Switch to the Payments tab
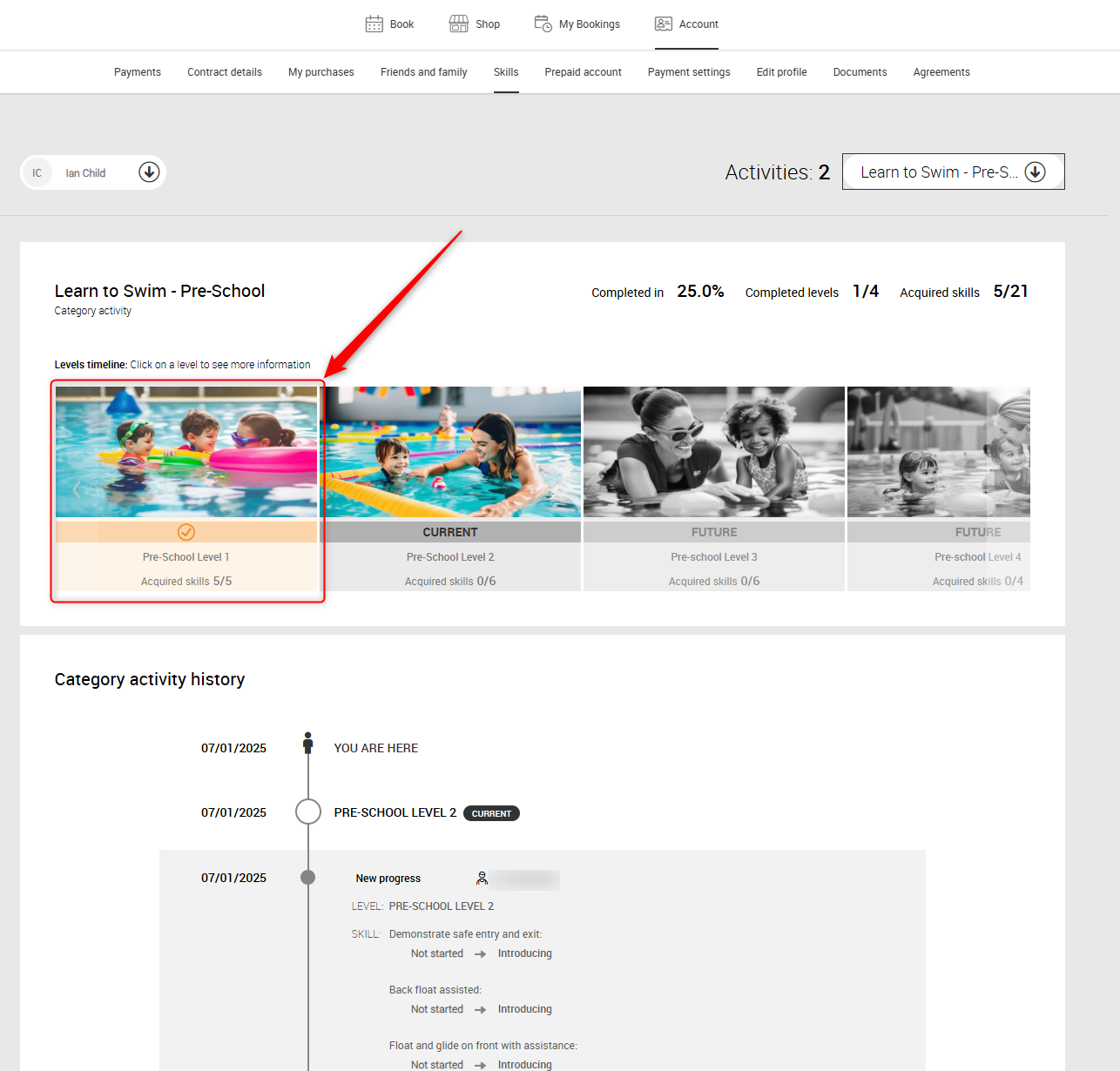1120x1071 pixels. 138,72
